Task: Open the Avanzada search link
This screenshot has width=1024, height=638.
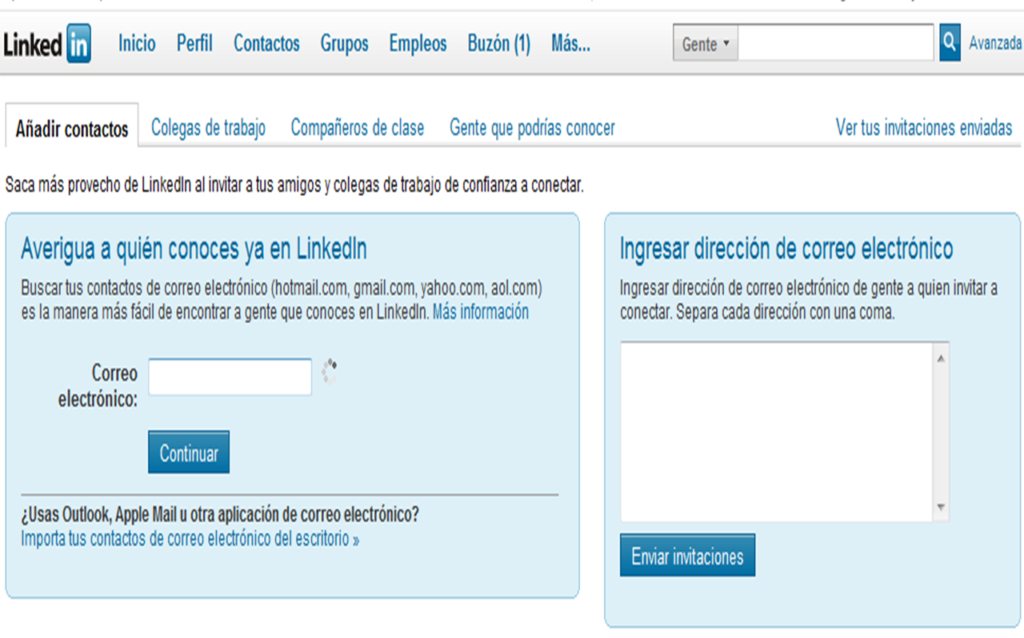Action: pos(995,43)
